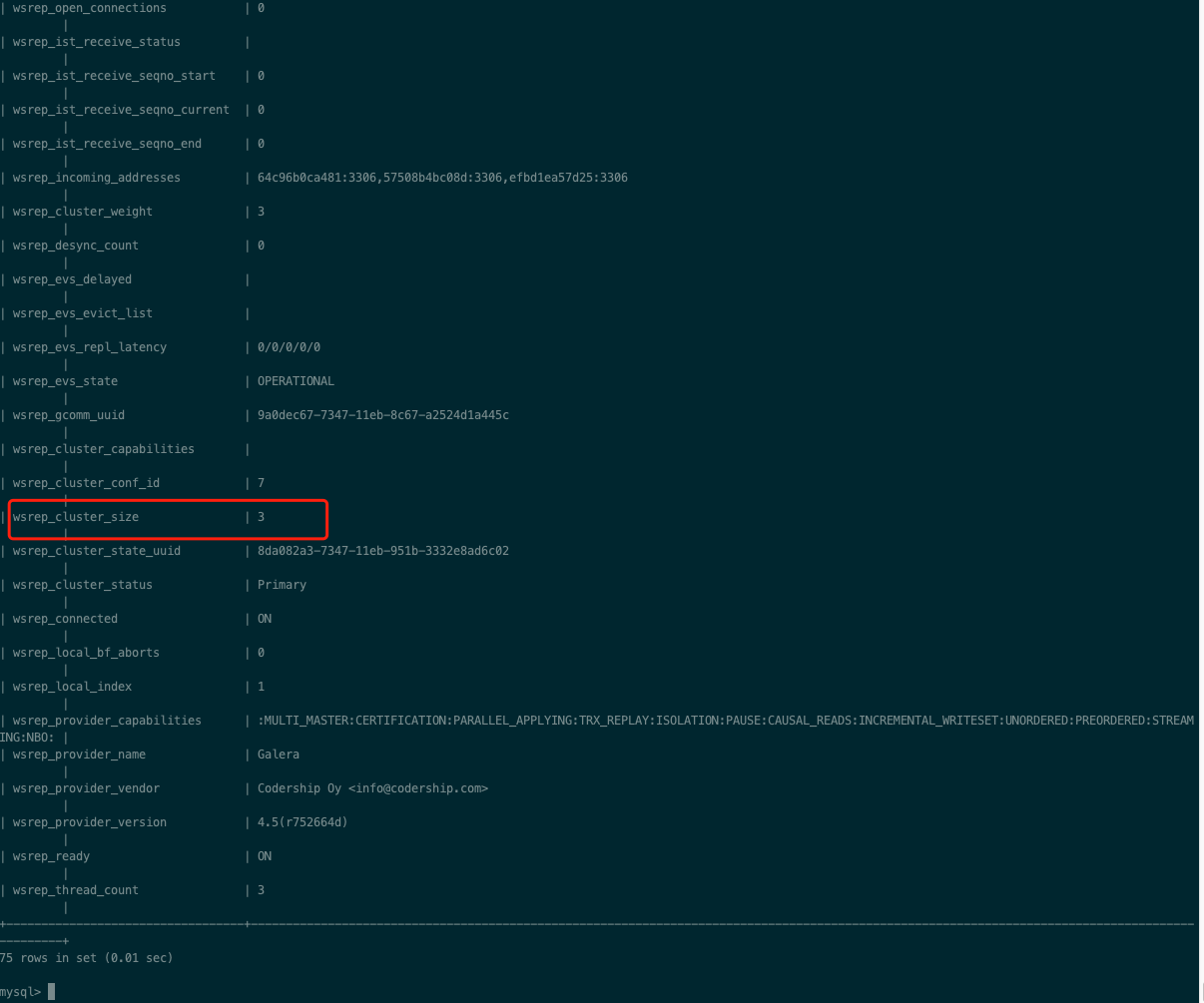Select the Primary cluster status value
The height and width of the screenshot is (1003, 1204).
[x=282, y=585]
